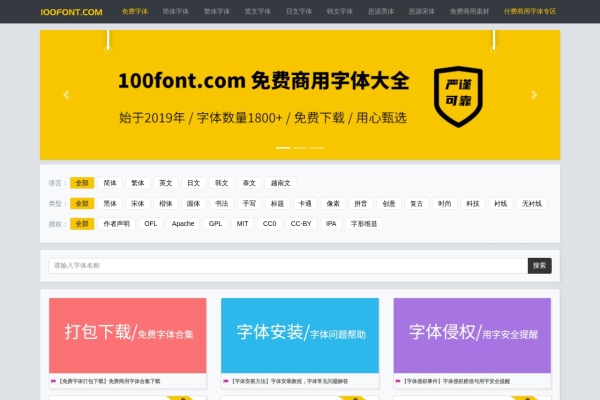Image resolution: width=600 pixels, height=400 pixels.
Task: Select 全部 in the 类型 filter row
Action: (x=82, y=204)
